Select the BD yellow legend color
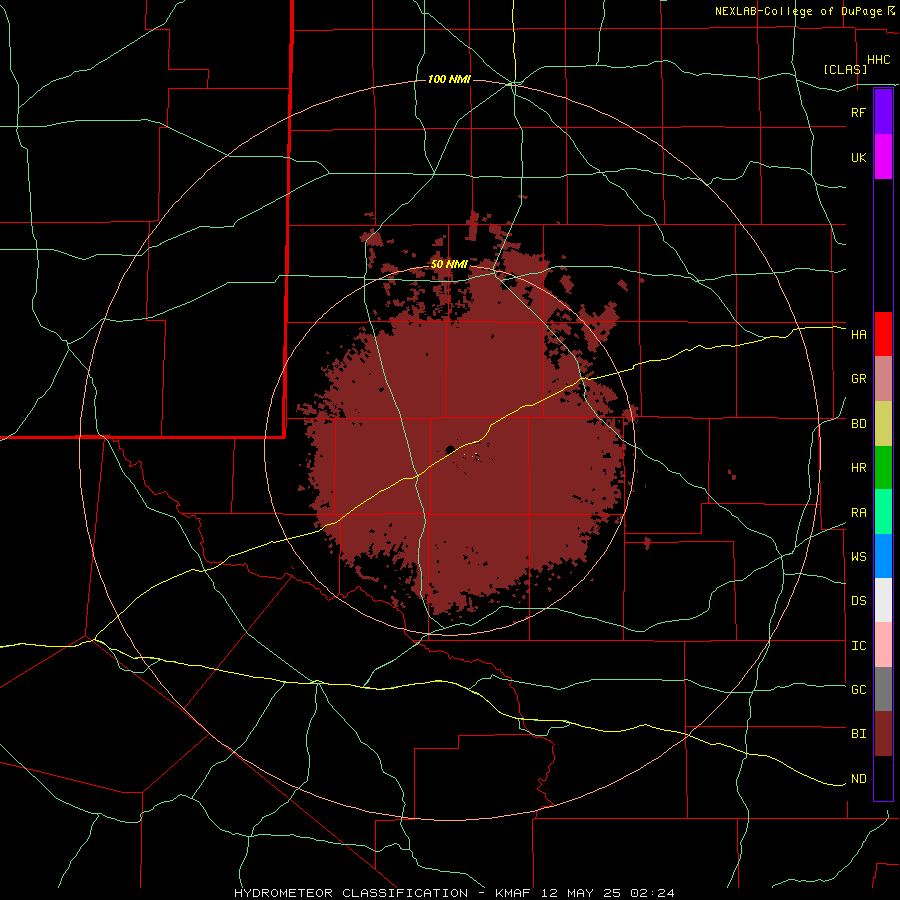900x900 pixels. click(x=883, y=423)
